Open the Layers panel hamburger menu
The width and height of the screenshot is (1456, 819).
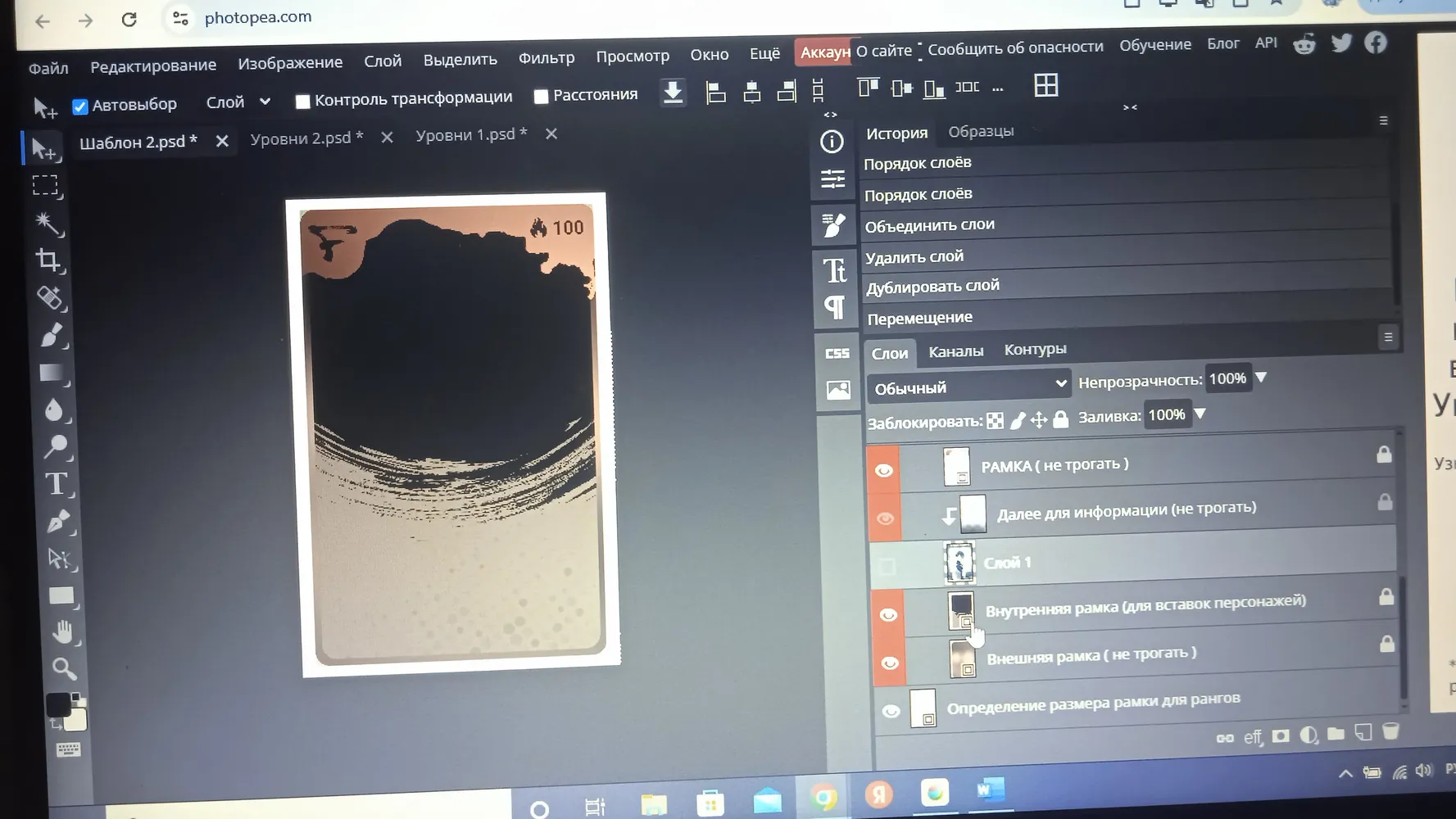[1388, 337]
